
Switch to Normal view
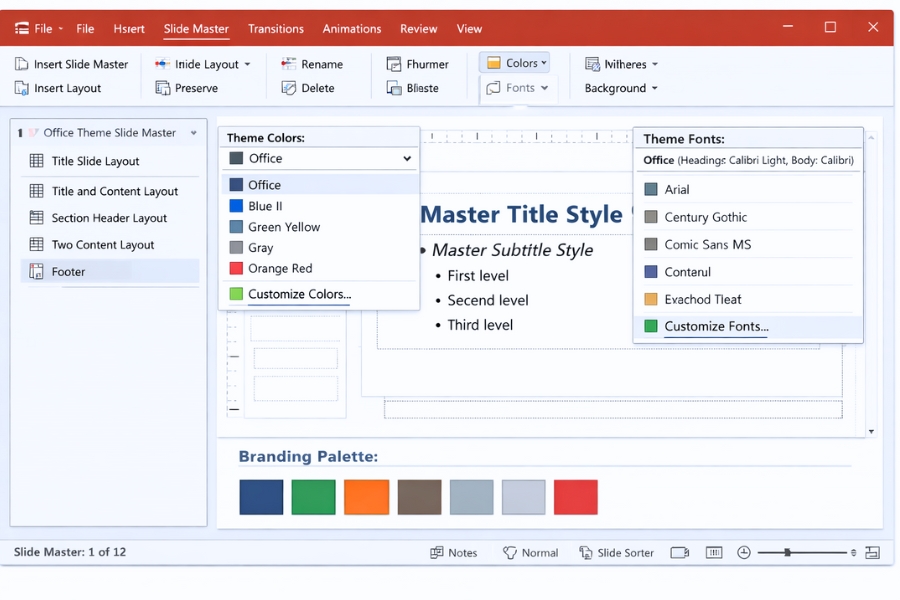(x=530, y=552)
